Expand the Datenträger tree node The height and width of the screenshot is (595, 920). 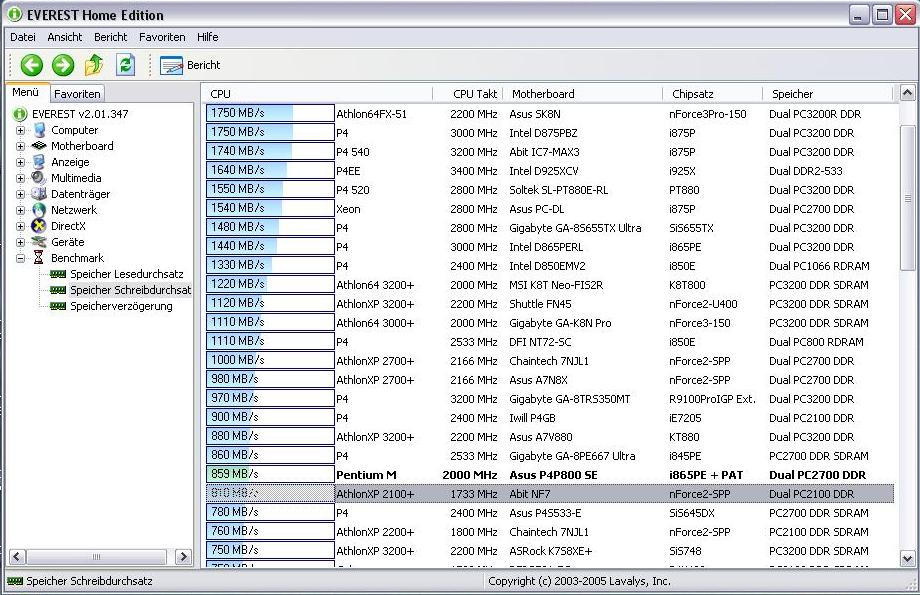(x=21, y=194)
